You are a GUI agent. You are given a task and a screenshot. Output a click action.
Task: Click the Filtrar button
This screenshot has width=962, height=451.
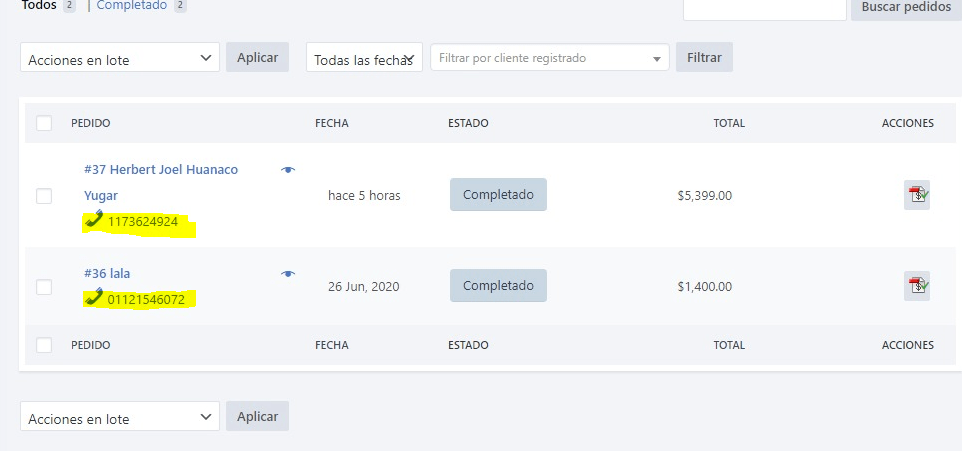pyautogui.click(x=704, y=57)
